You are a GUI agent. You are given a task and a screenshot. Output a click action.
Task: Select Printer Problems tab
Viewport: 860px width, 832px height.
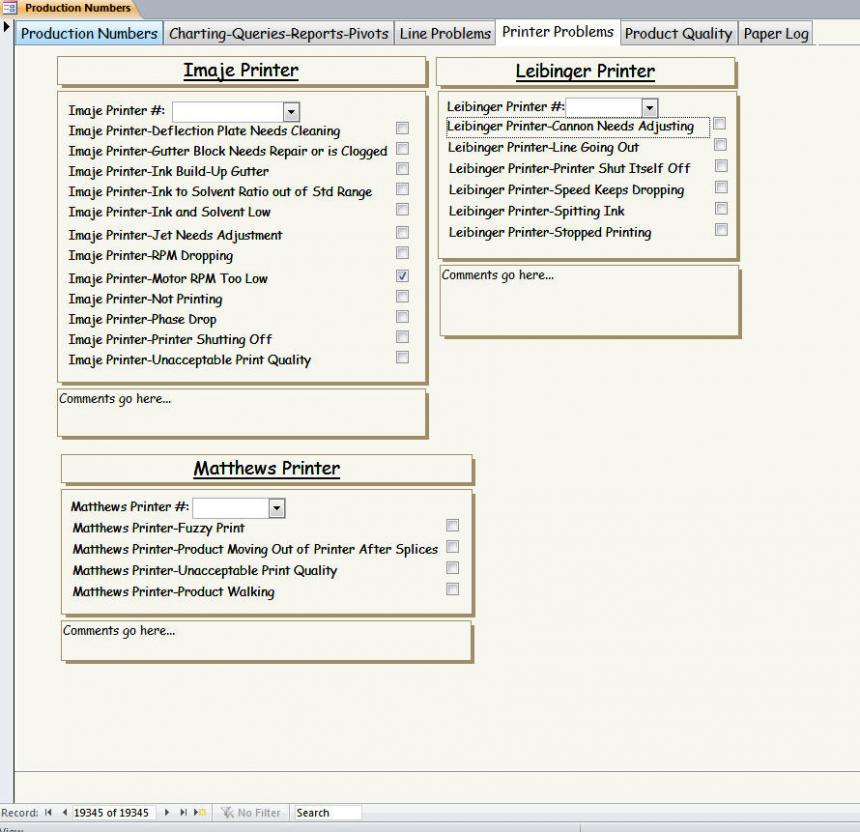tap(558, 32)
